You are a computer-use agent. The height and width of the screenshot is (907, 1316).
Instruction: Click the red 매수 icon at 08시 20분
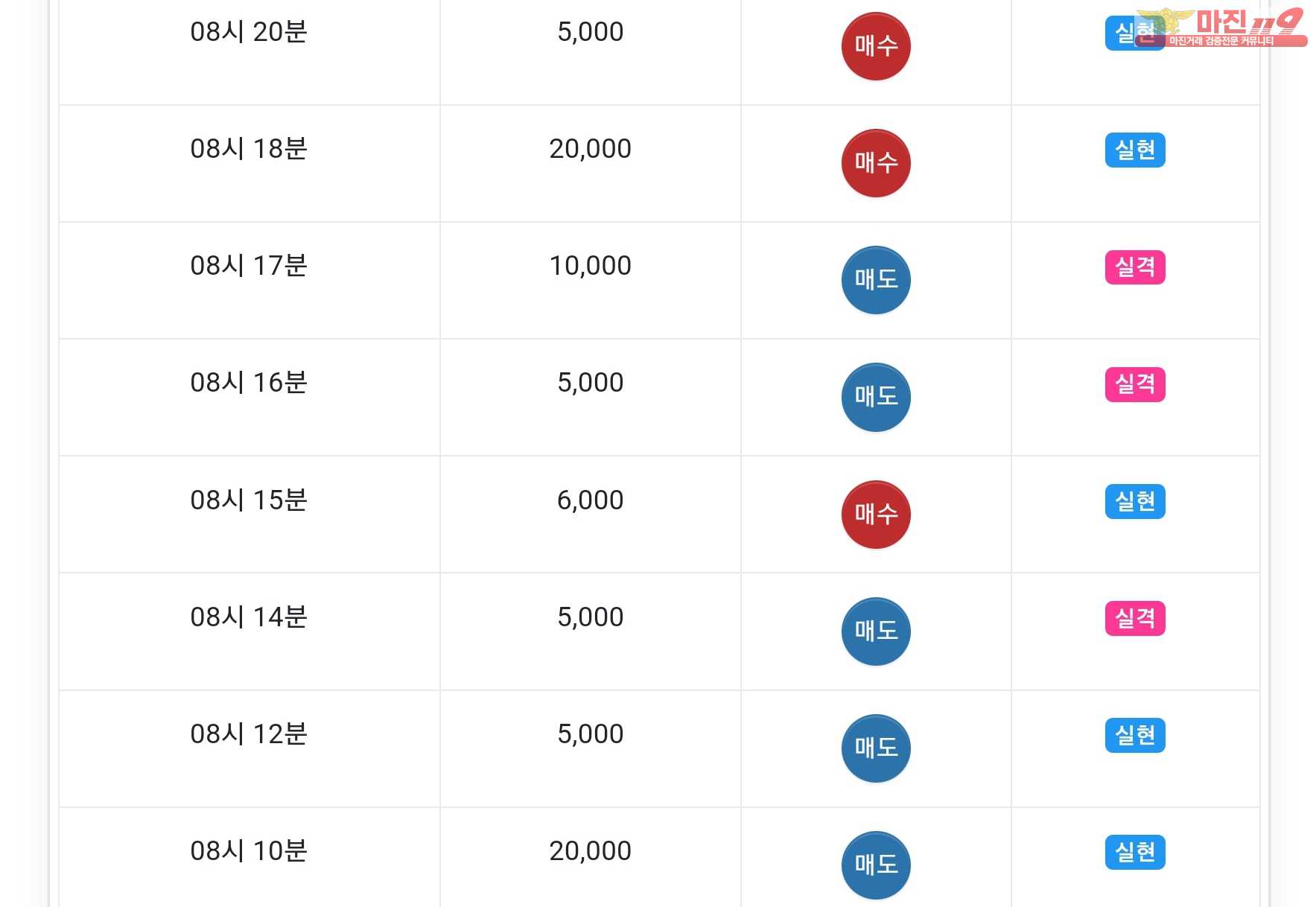876,46
